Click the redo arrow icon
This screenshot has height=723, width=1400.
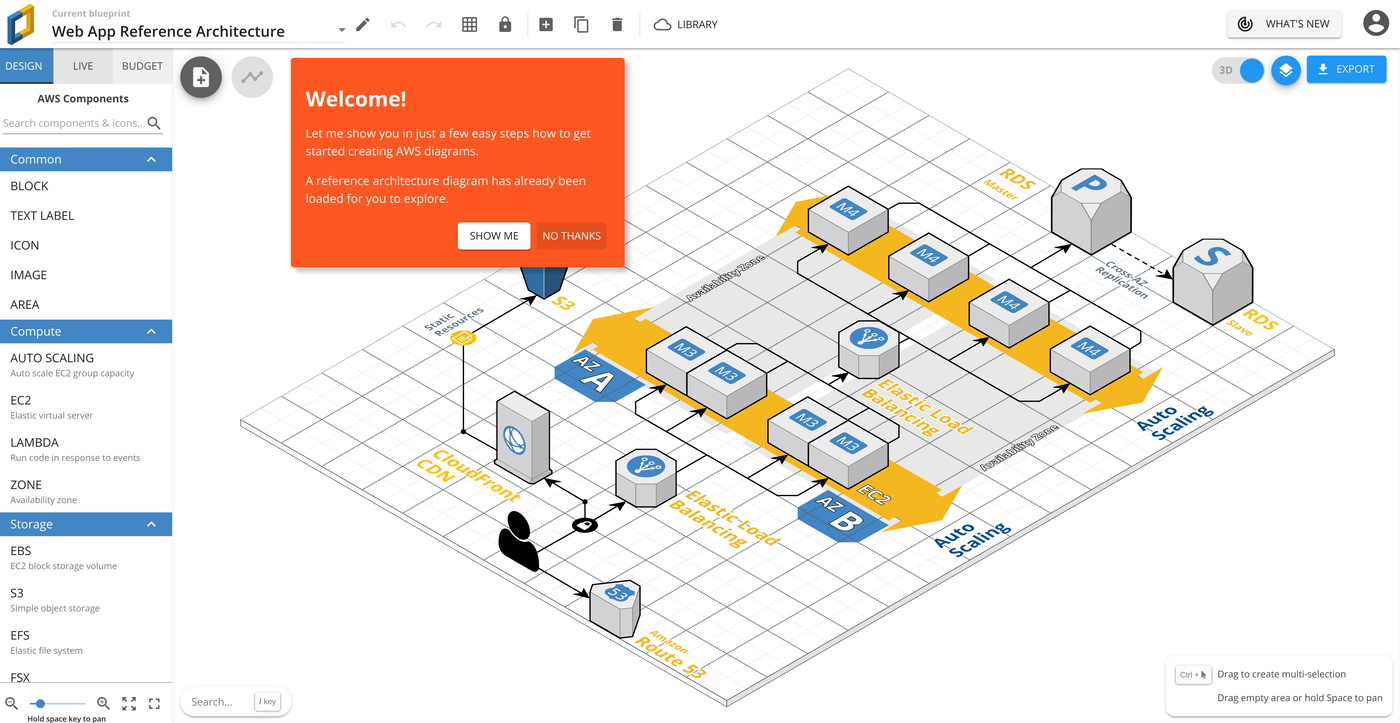(434, 24)
